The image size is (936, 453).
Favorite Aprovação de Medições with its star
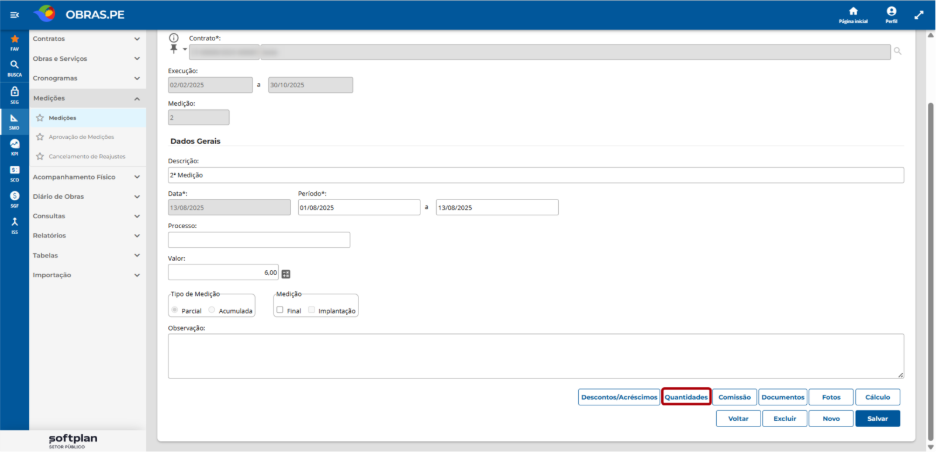pos(40,137)
